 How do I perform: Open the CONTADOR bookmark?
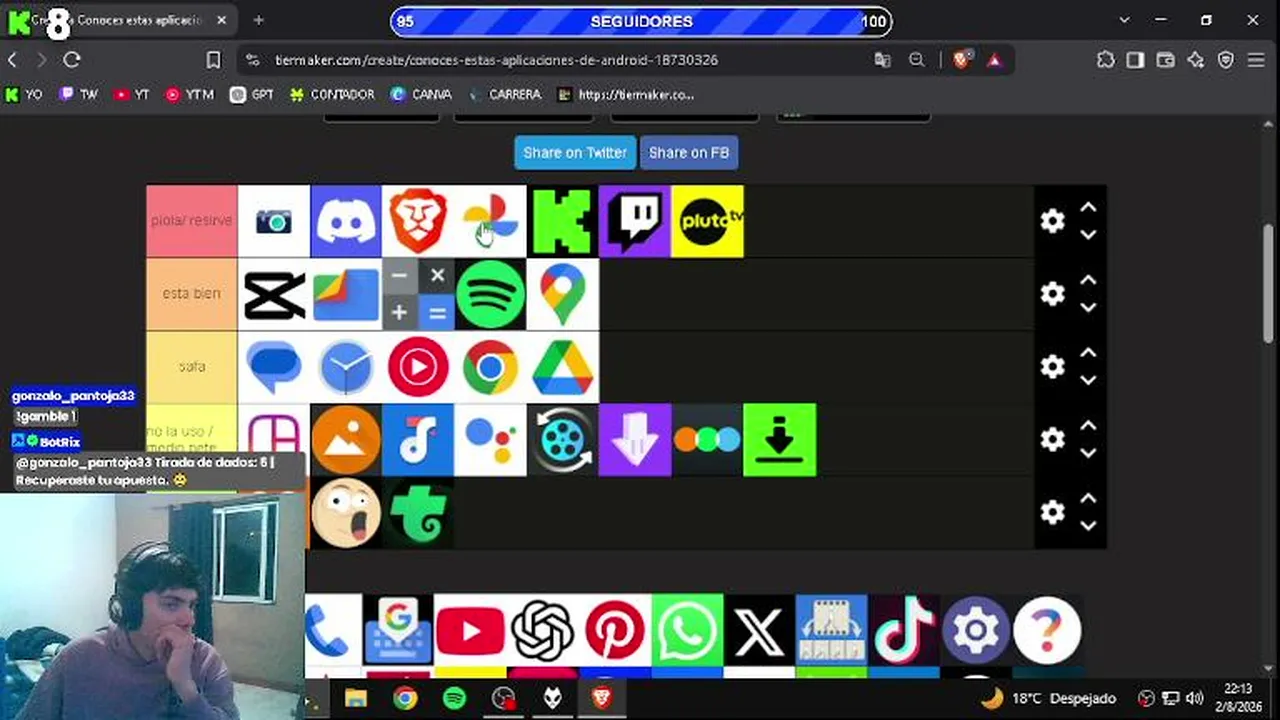tap(332, 95)
